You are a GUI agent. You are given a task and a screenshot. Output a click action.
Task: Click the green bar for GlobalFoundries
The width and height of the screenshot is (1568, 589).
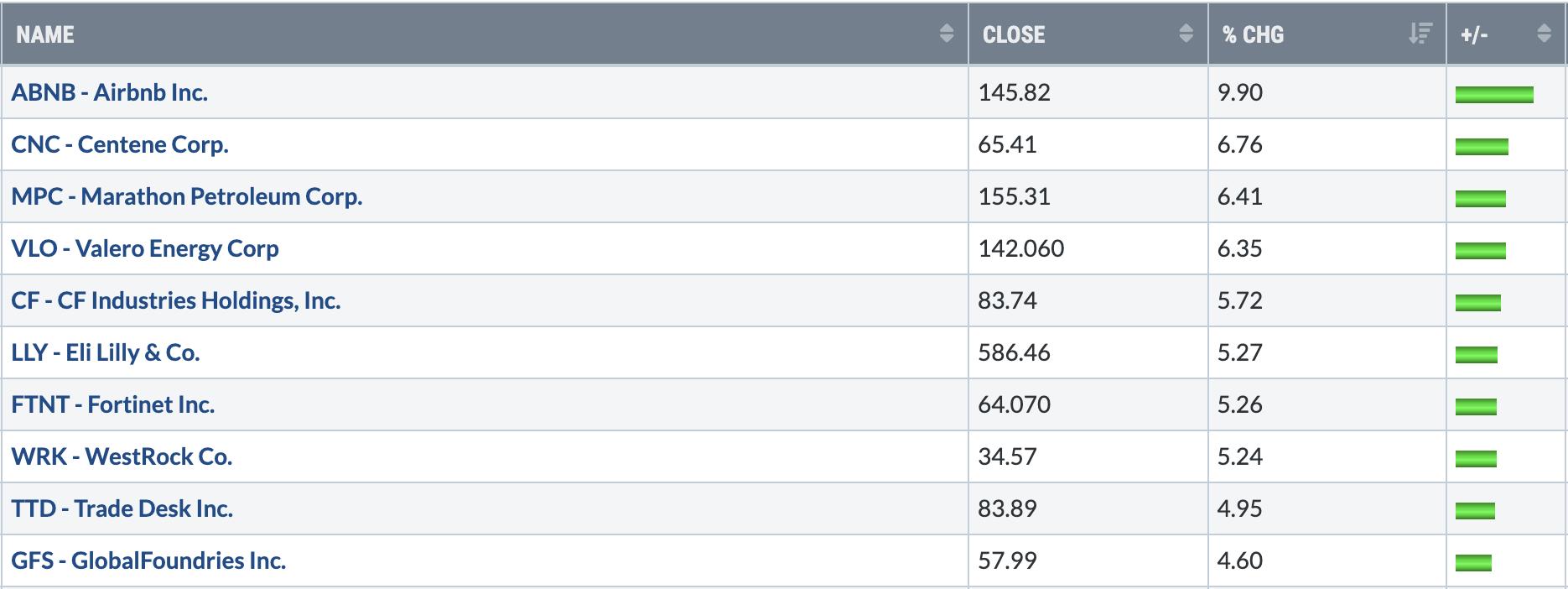pos(1473,563)
